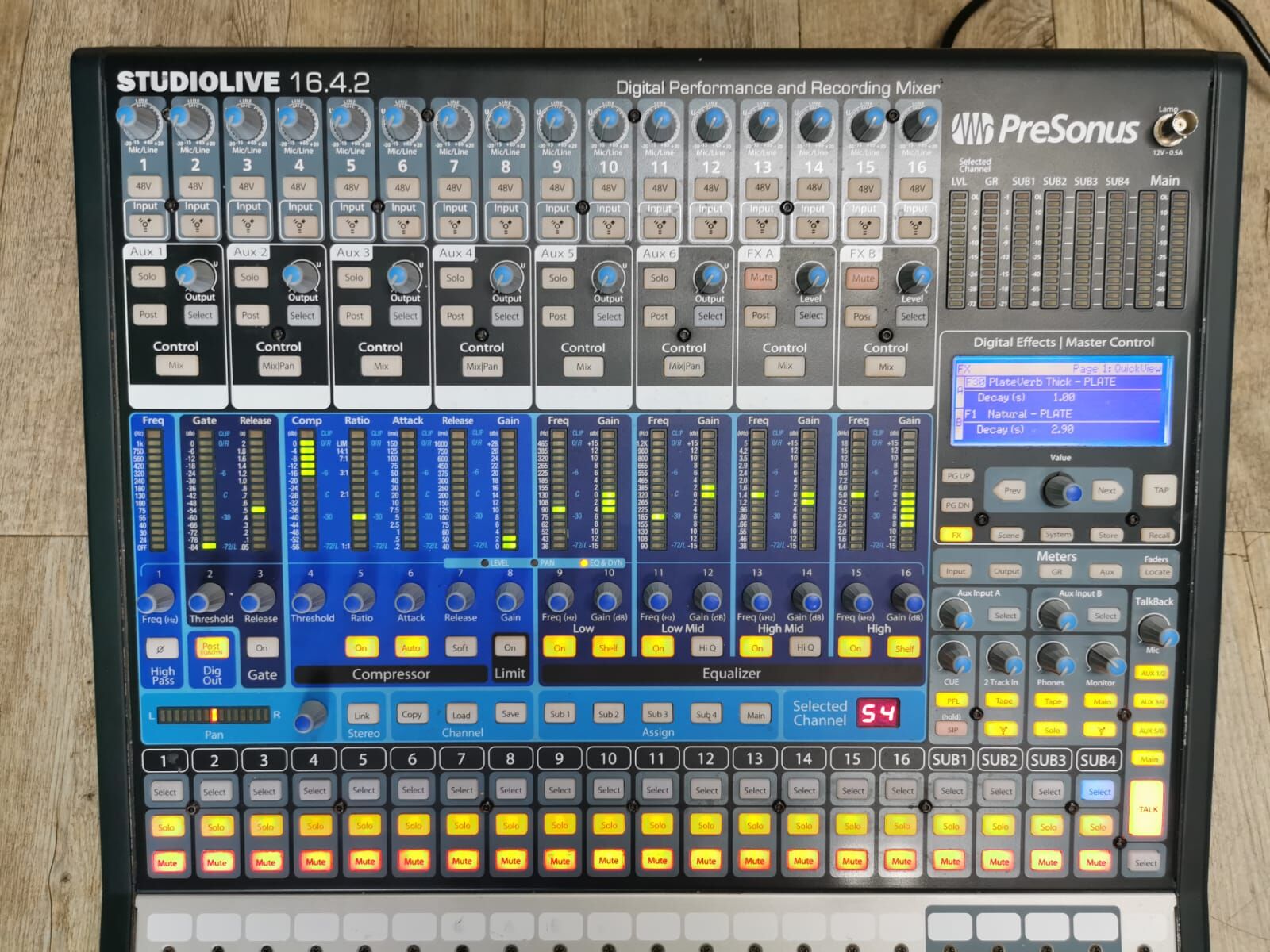Toggle compressor Soft knee button
The image size is (1270, 952).
point(460,648)
